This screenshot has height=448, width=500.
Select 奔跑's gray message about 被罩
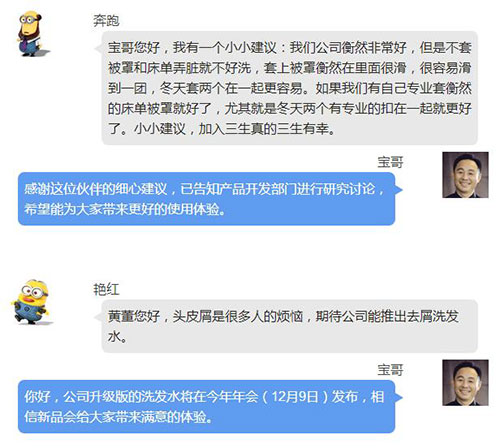tap(289, 88)
